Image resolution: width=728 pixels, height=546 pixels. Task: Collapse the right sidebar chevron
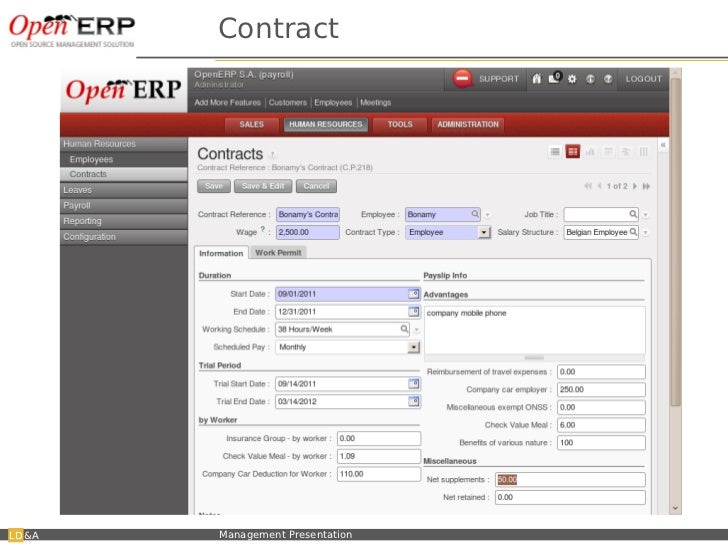[x=663, y=145]
